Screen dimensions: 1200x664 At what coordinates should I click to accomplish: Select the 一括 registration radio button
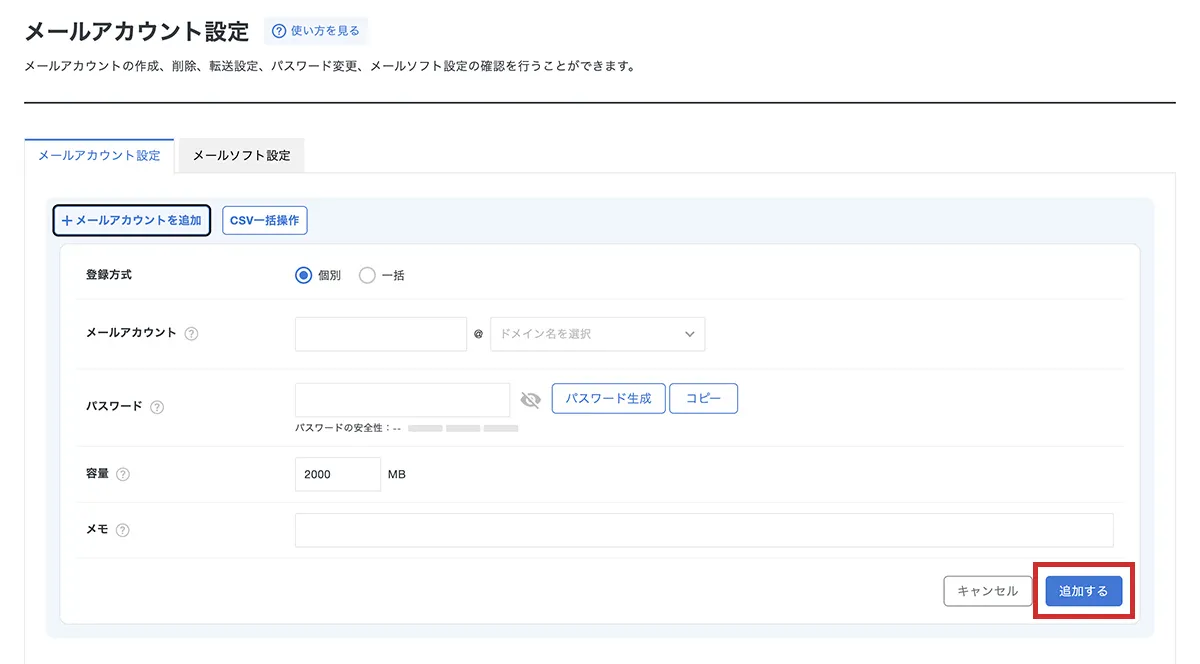[x=367, y=275]
